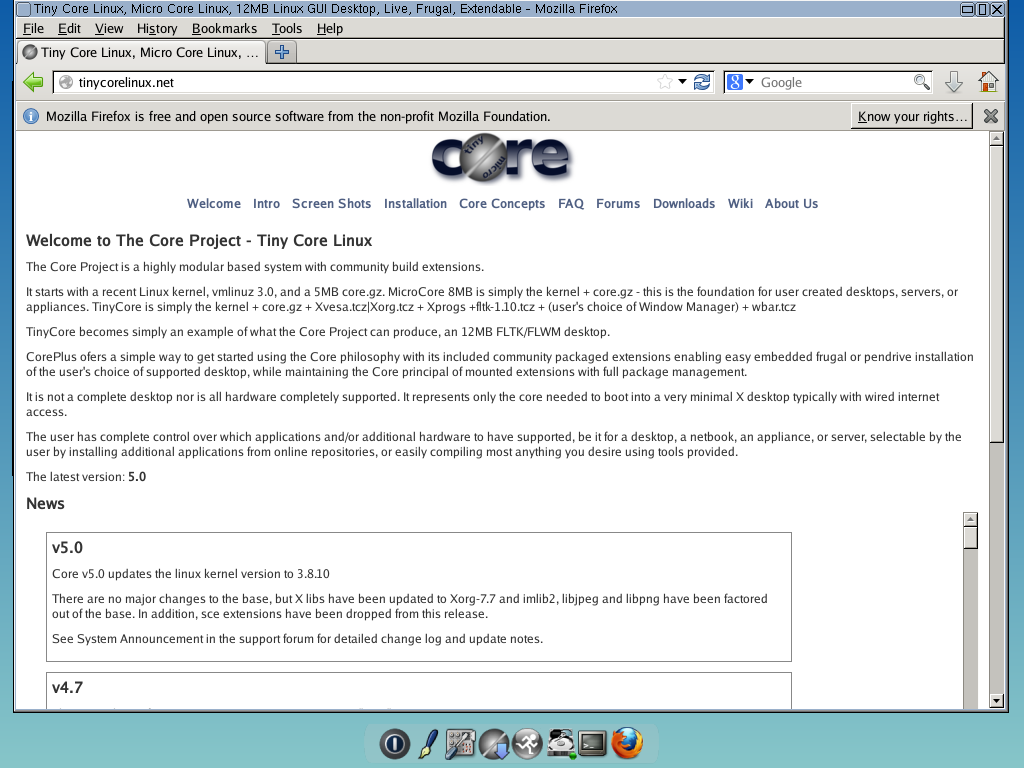The width and height of the screenshot is (1024, 768).
Task: Bookmark this page with the star icon
Action: click(665, 82)
